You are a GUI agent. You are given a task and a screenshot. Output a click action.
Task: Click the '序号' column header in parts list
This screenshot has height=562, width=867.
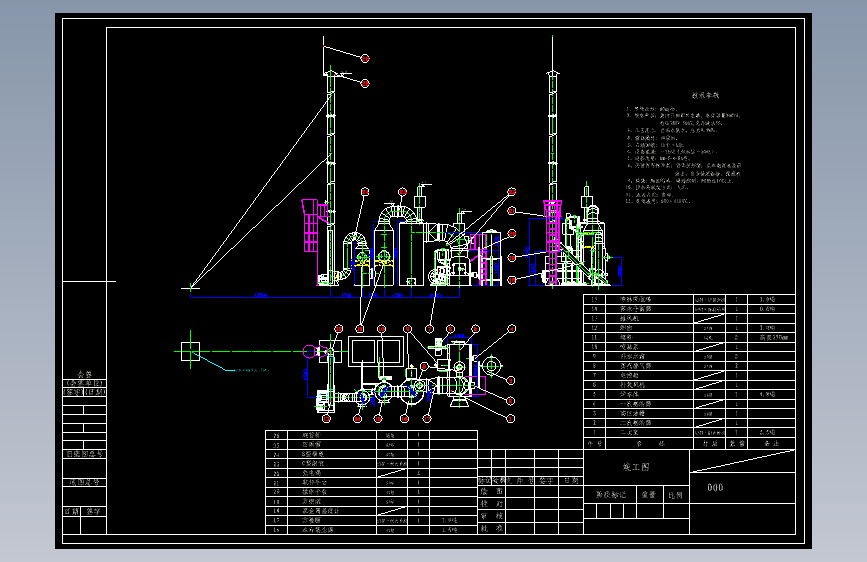coord(594,444)
